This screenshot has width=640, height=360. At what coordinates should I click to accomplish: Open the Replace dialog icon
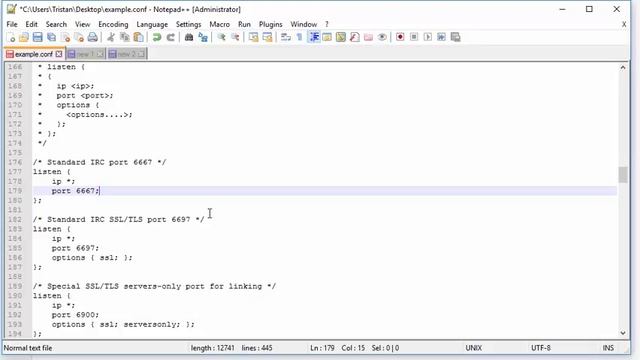[202, 38]
